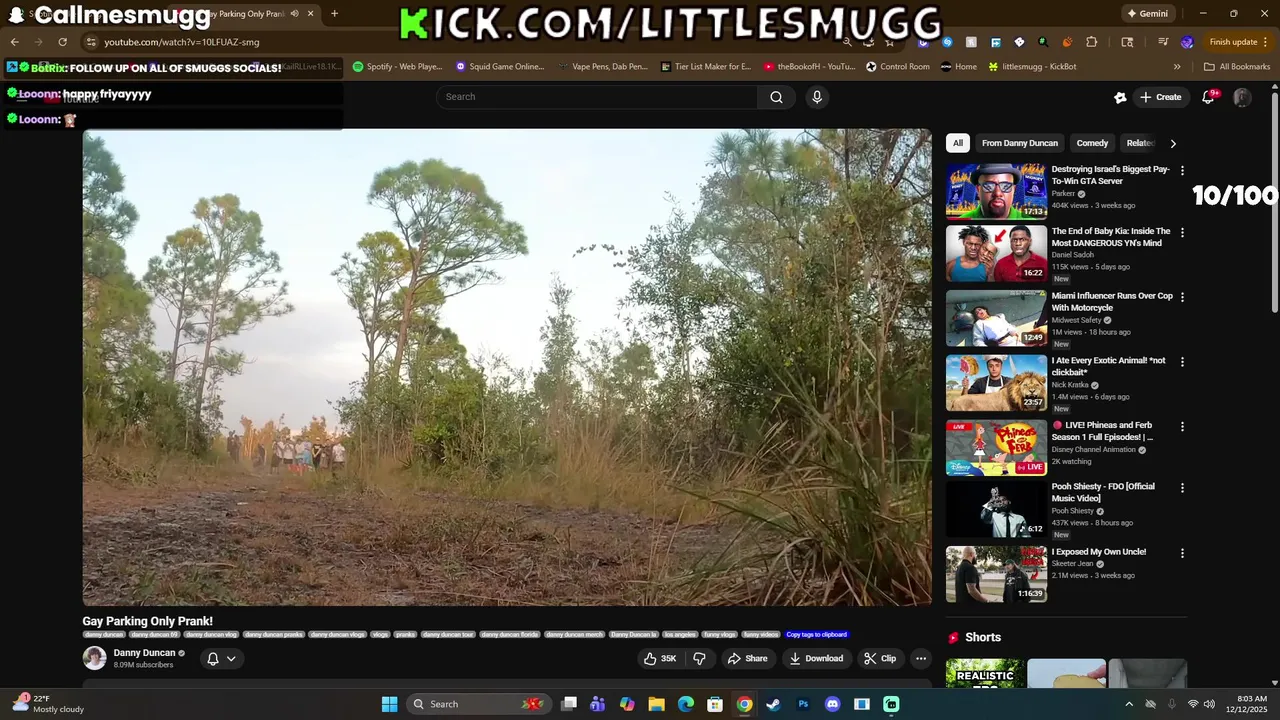Open options for Pooh Shiesty FDO video
The width and height of the screenshot is (1280, 720).
click(x=1182, y=488)
